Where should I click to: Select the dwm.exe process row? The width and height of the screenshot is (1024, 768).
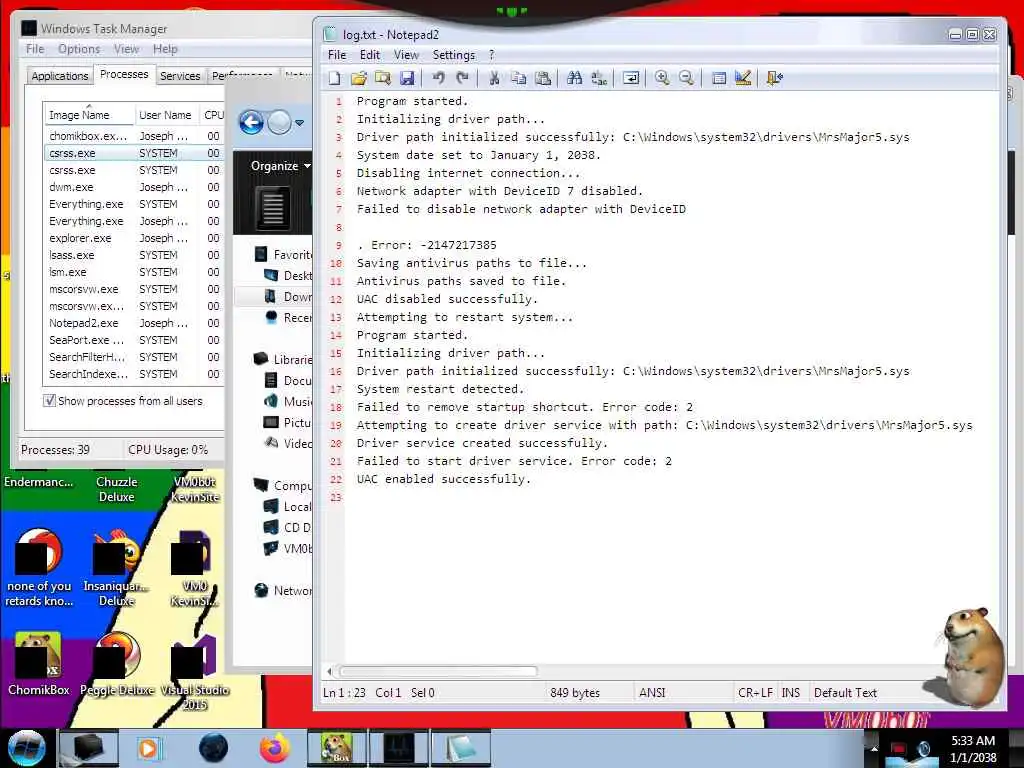(134, 187)
